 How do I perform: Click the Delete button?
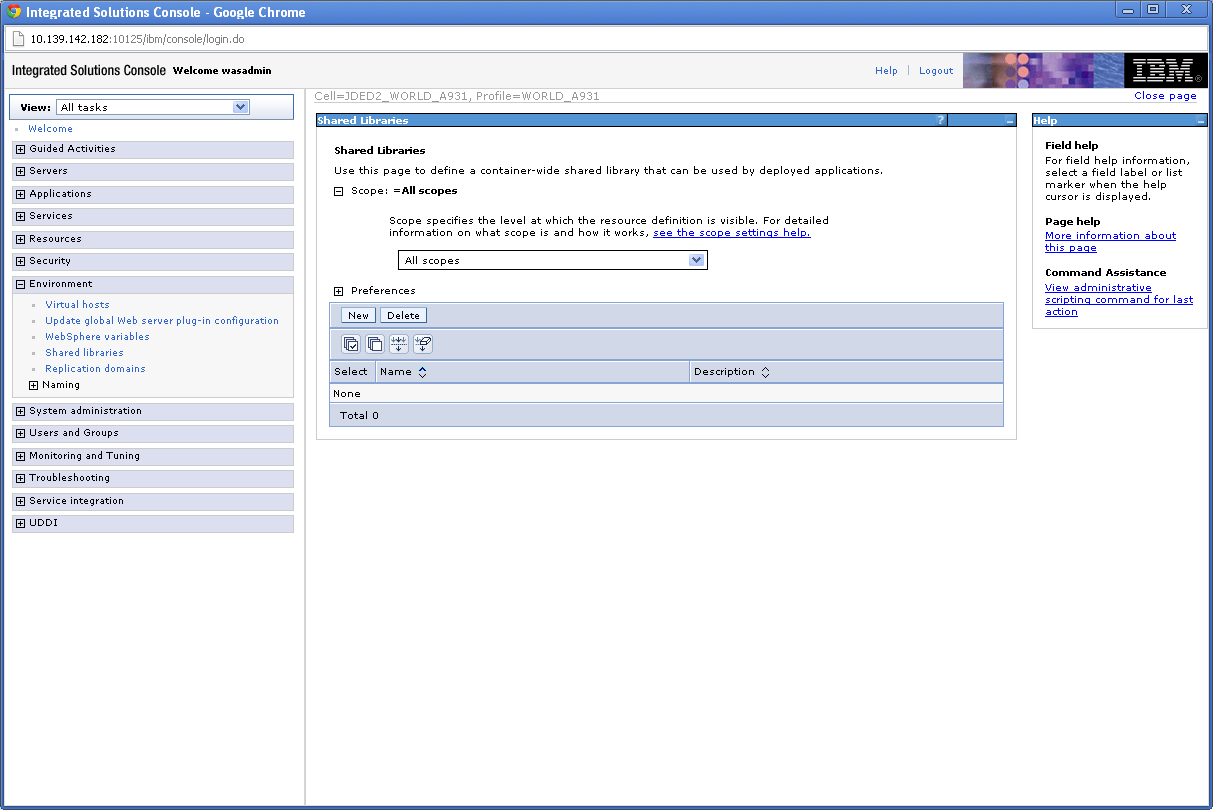tap(403, 315)
